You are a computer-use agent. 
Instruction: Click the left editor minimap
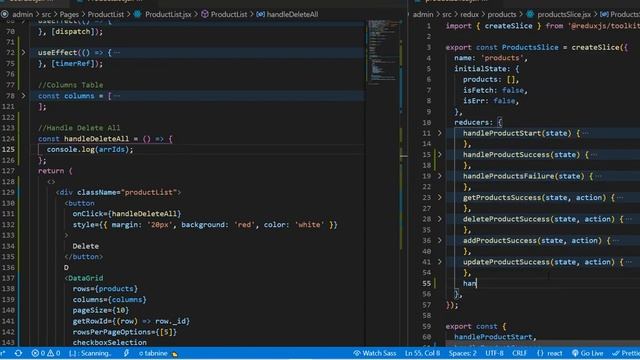click(x=383, y=52)
